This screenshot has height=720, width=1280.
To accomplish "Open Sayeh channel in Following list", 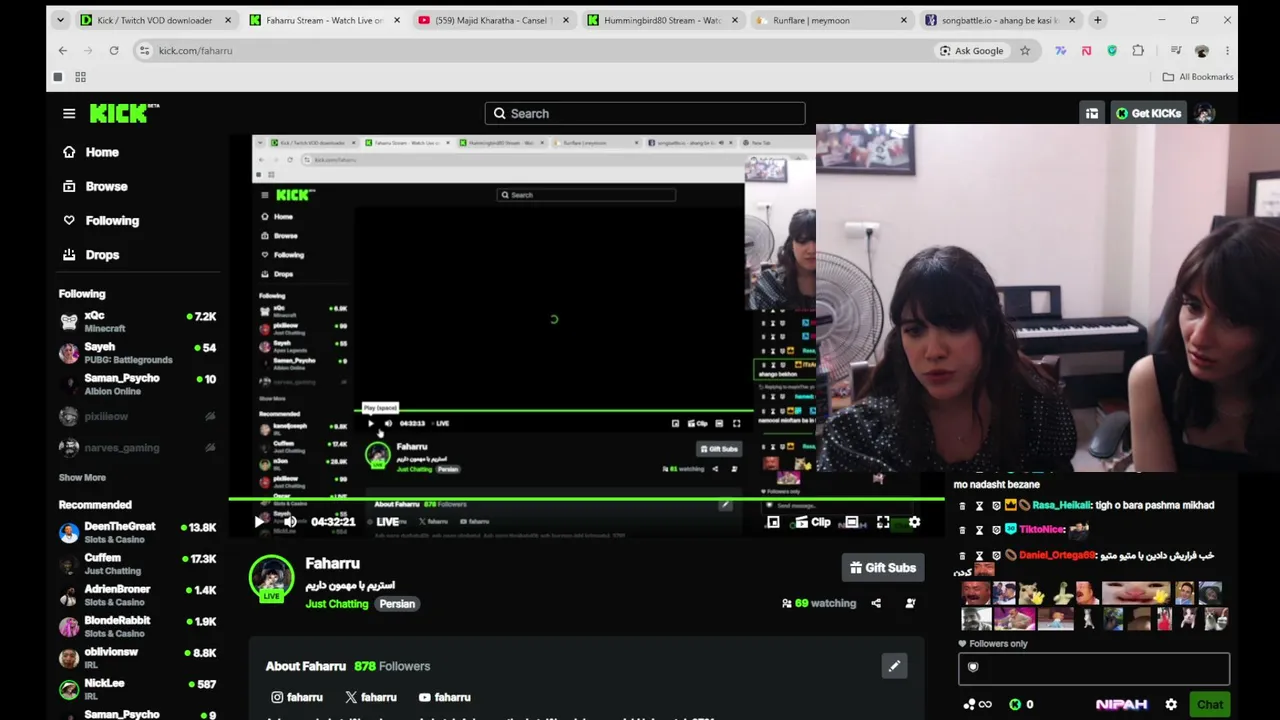I will click(x=138, y=353).
